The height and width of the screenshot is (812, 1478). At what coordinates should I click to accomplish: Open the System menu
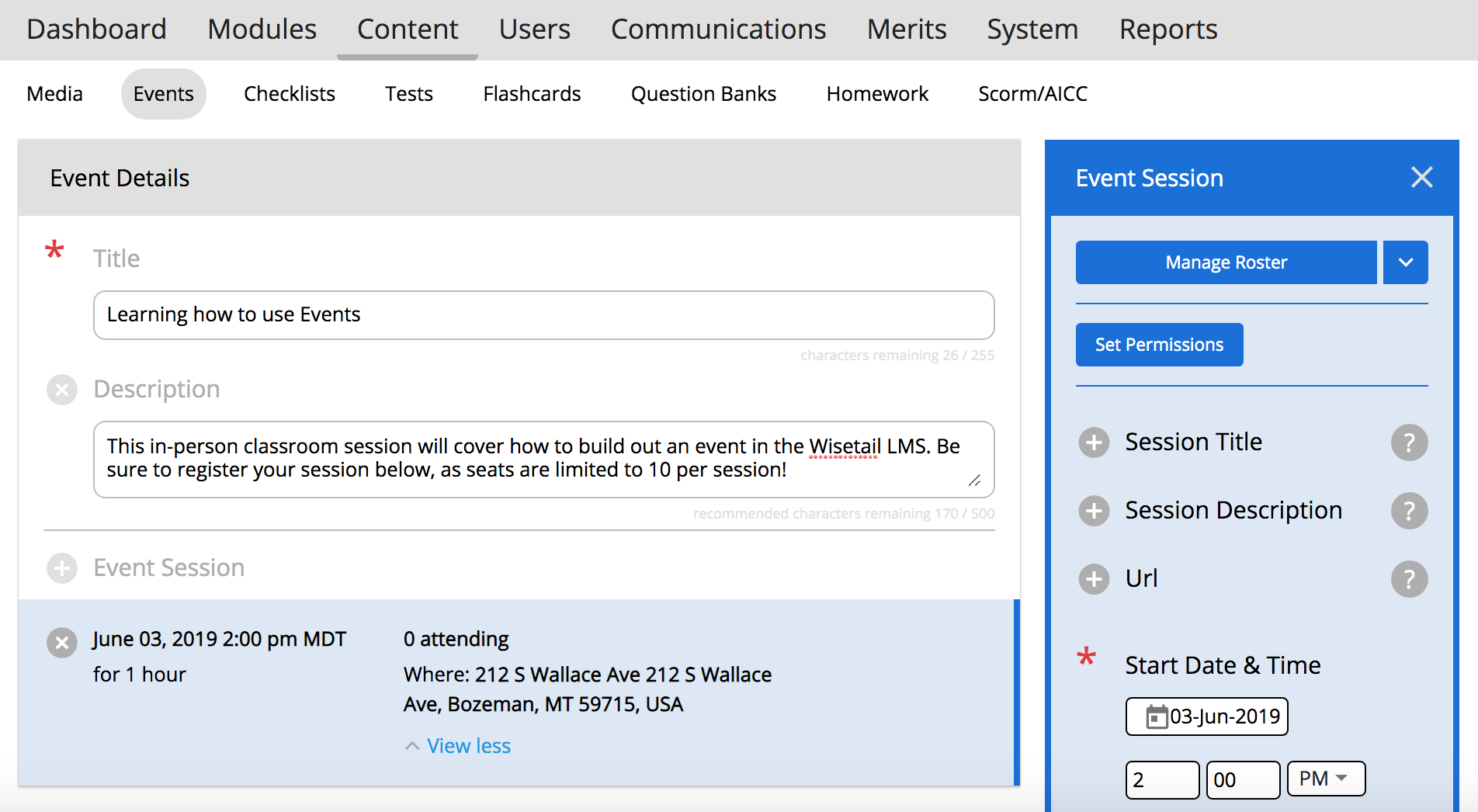pyautogui.click(x=1032, y=29)
